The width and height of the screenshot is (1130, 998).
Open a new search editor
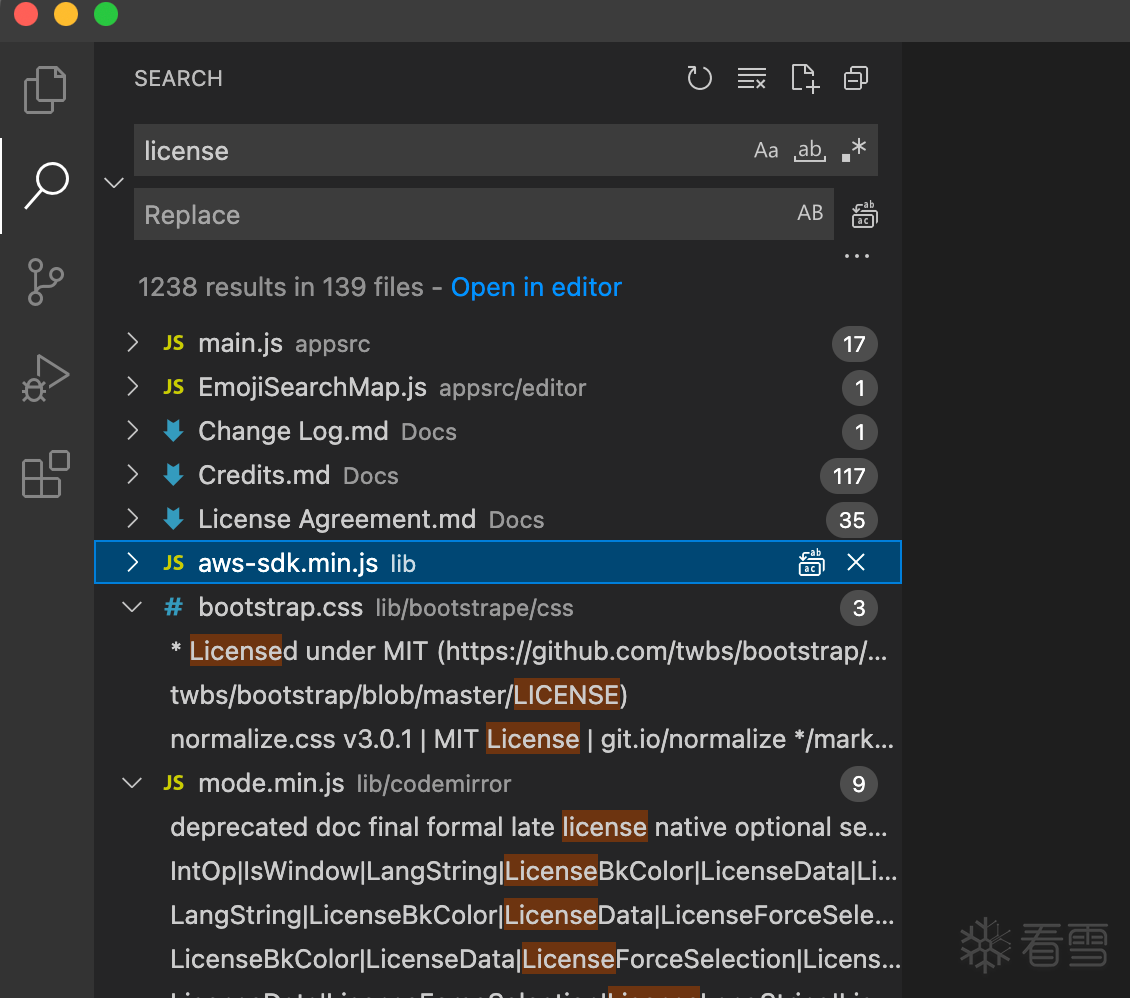point(804,78)
